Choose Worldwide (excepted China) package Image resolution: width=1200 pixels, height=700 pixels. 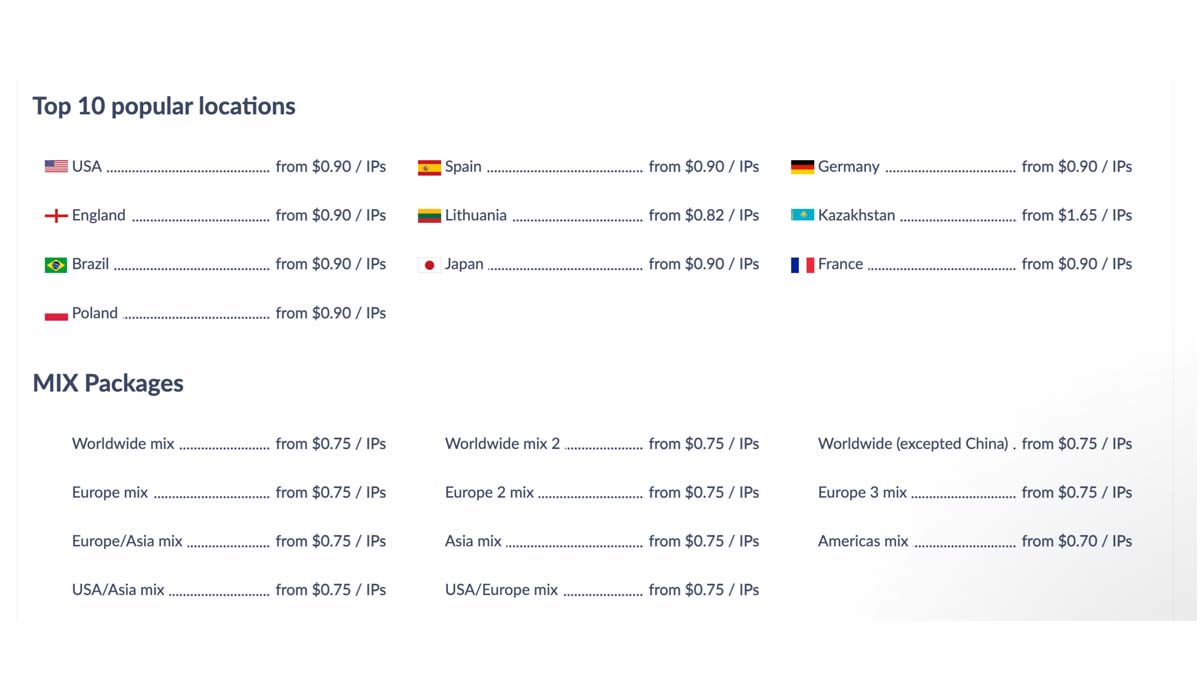pyautogui.click(x=913, y=444)
